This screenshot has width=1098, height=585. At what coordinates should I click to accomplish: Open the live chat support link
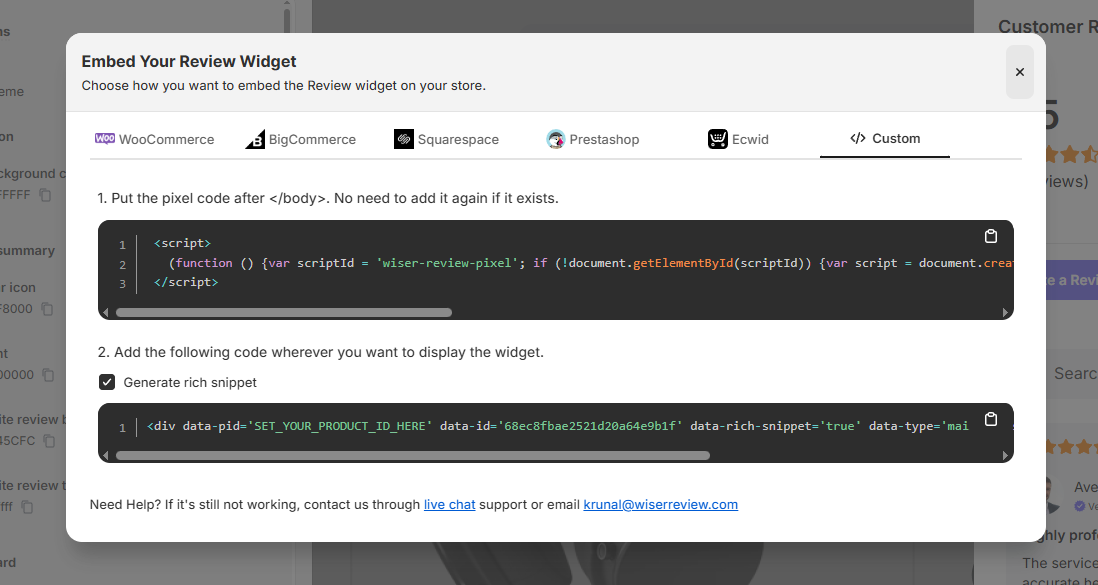(x=449, y=504)
